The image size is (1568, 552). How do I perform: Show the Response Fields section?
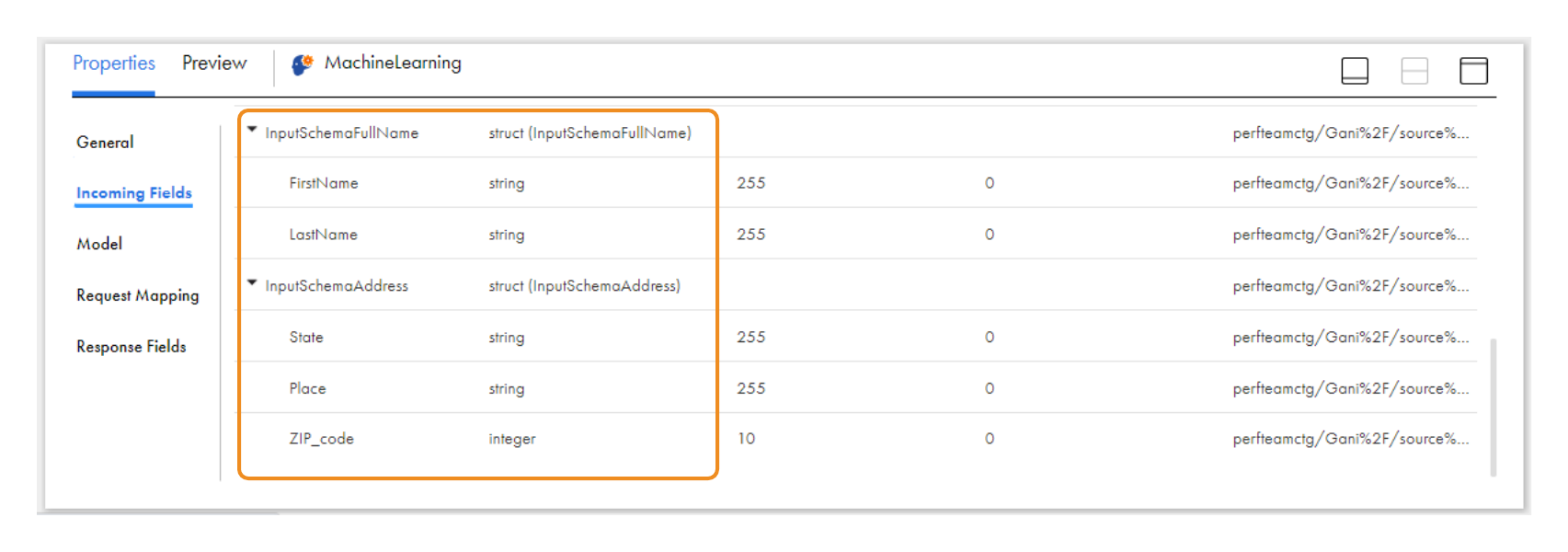pos(132,347)
